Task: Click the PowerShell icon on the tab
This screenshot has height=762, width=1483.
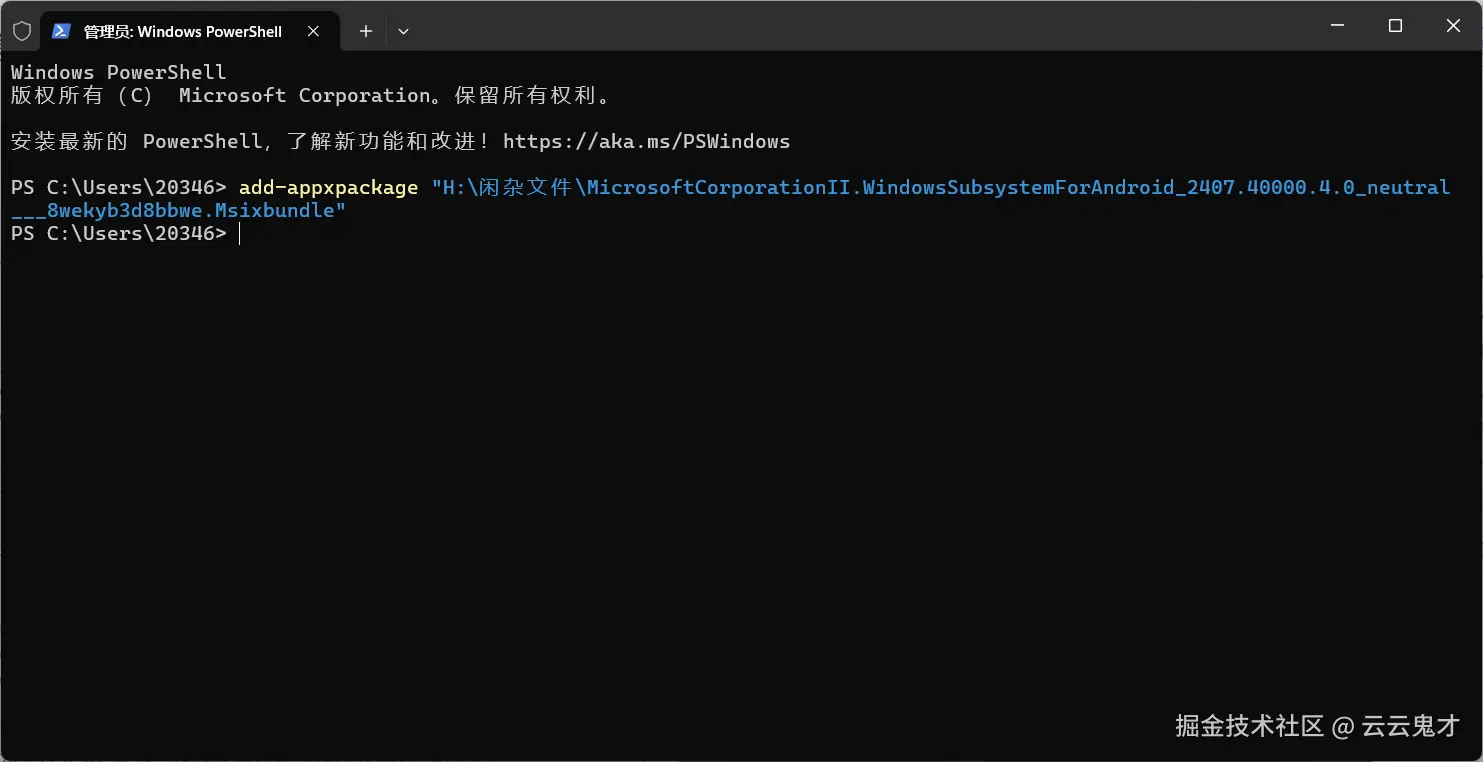Action: (61, 31)
